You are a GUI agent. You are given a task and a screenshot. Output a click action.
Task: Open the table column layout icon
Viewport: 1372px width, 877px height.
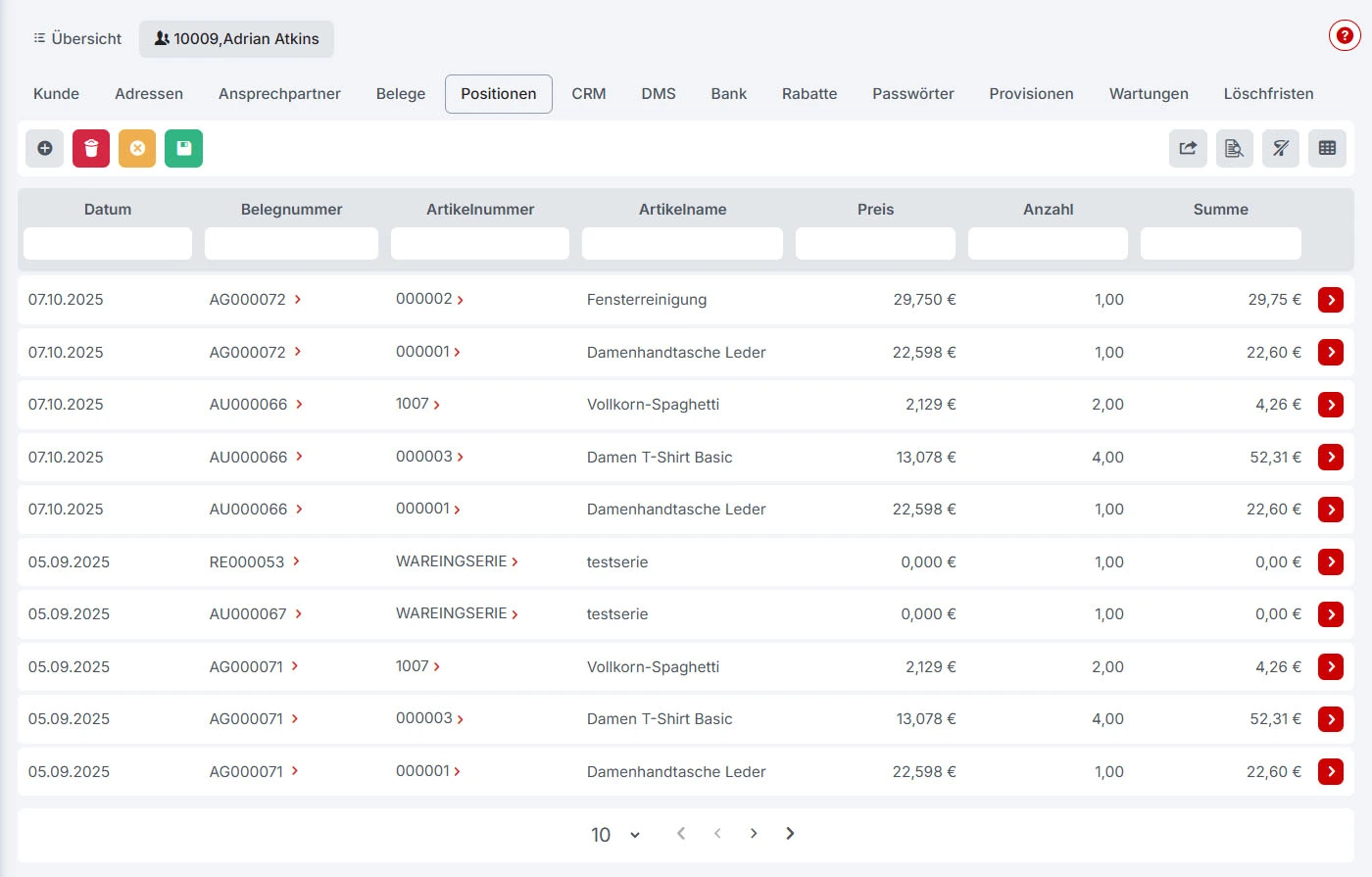pos(1327,148)
